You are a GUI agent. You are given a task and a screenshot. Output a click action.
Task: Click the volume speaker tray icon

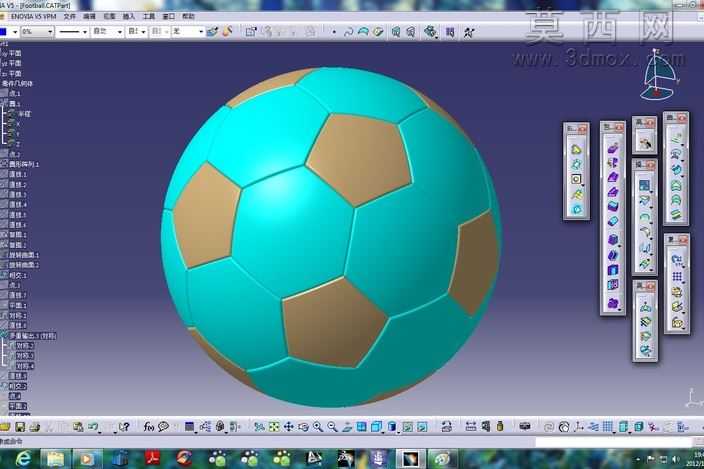tap(676, 459)
